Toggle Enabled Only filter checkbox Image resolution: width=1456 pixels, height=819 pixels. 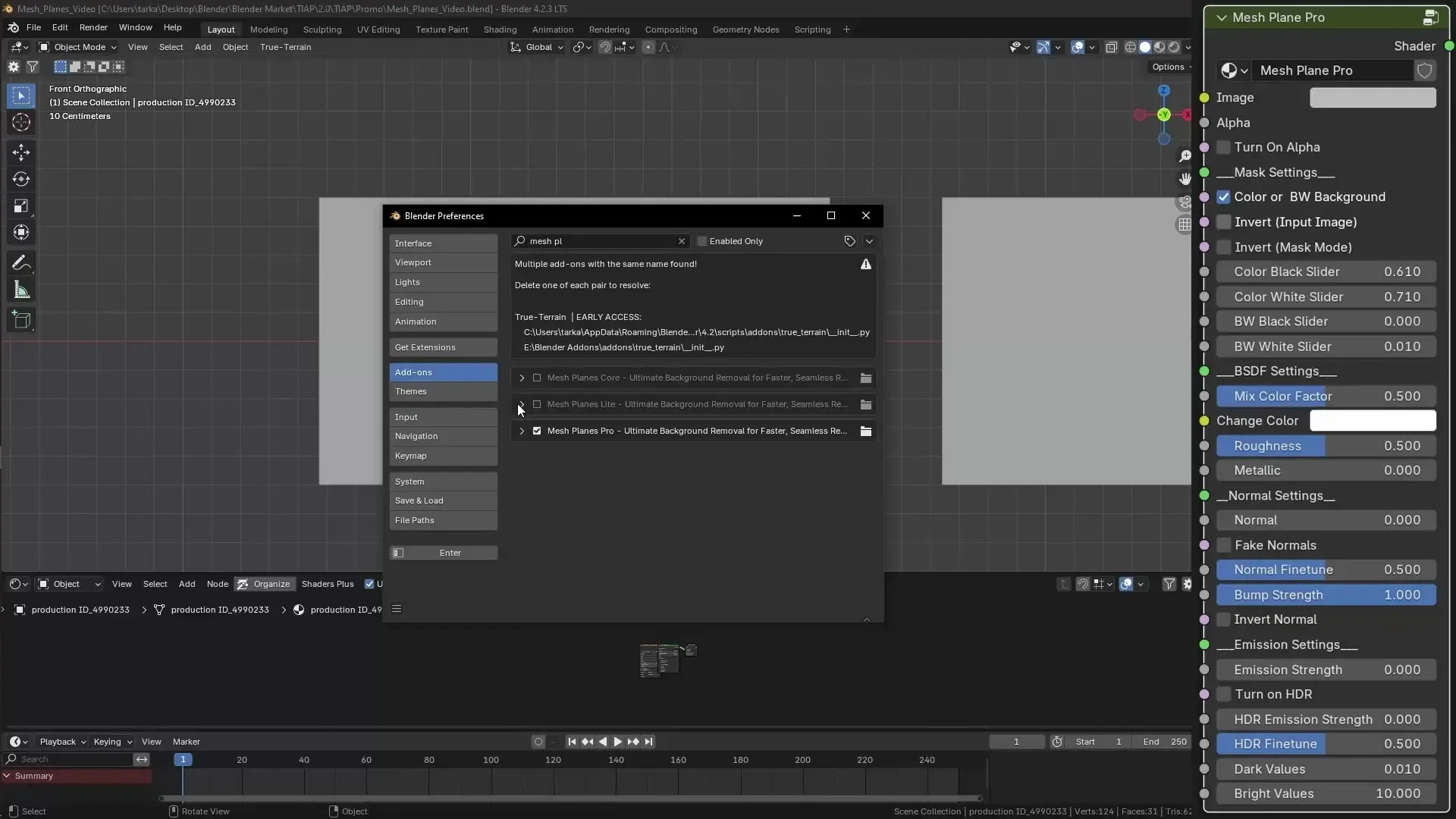702,241
